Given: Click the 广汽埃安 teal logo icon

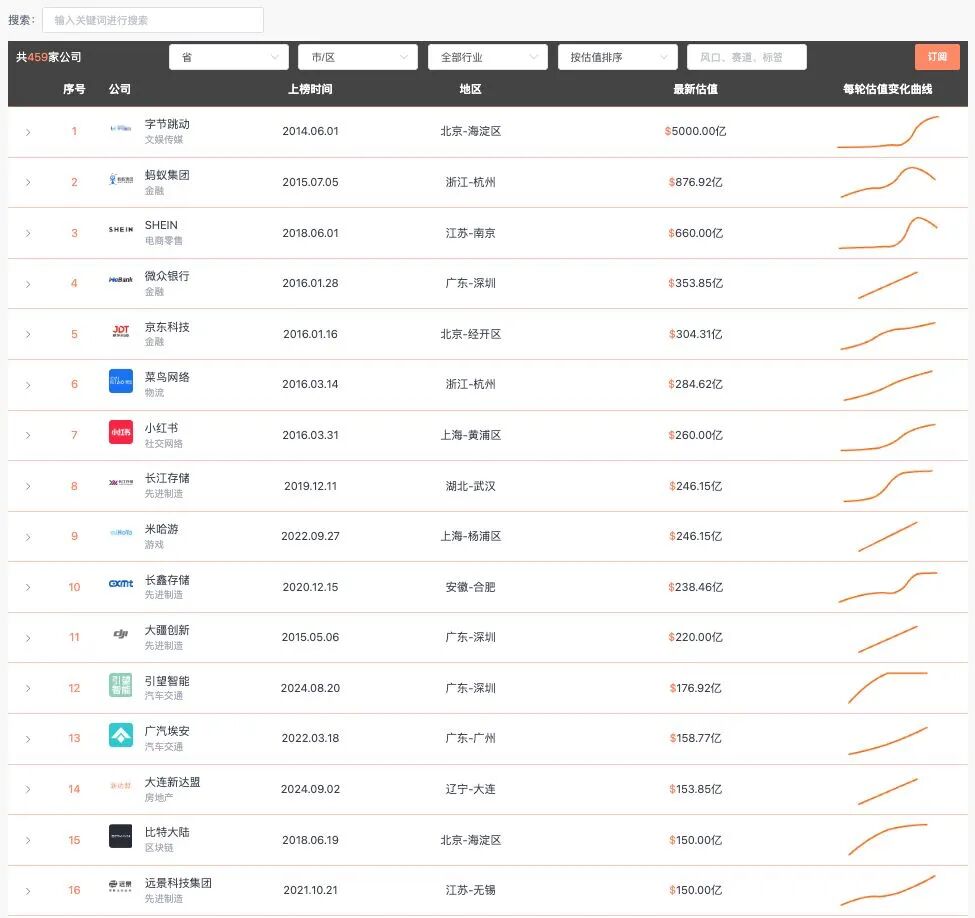Looking at the screenshot, I should coord(121,735).
